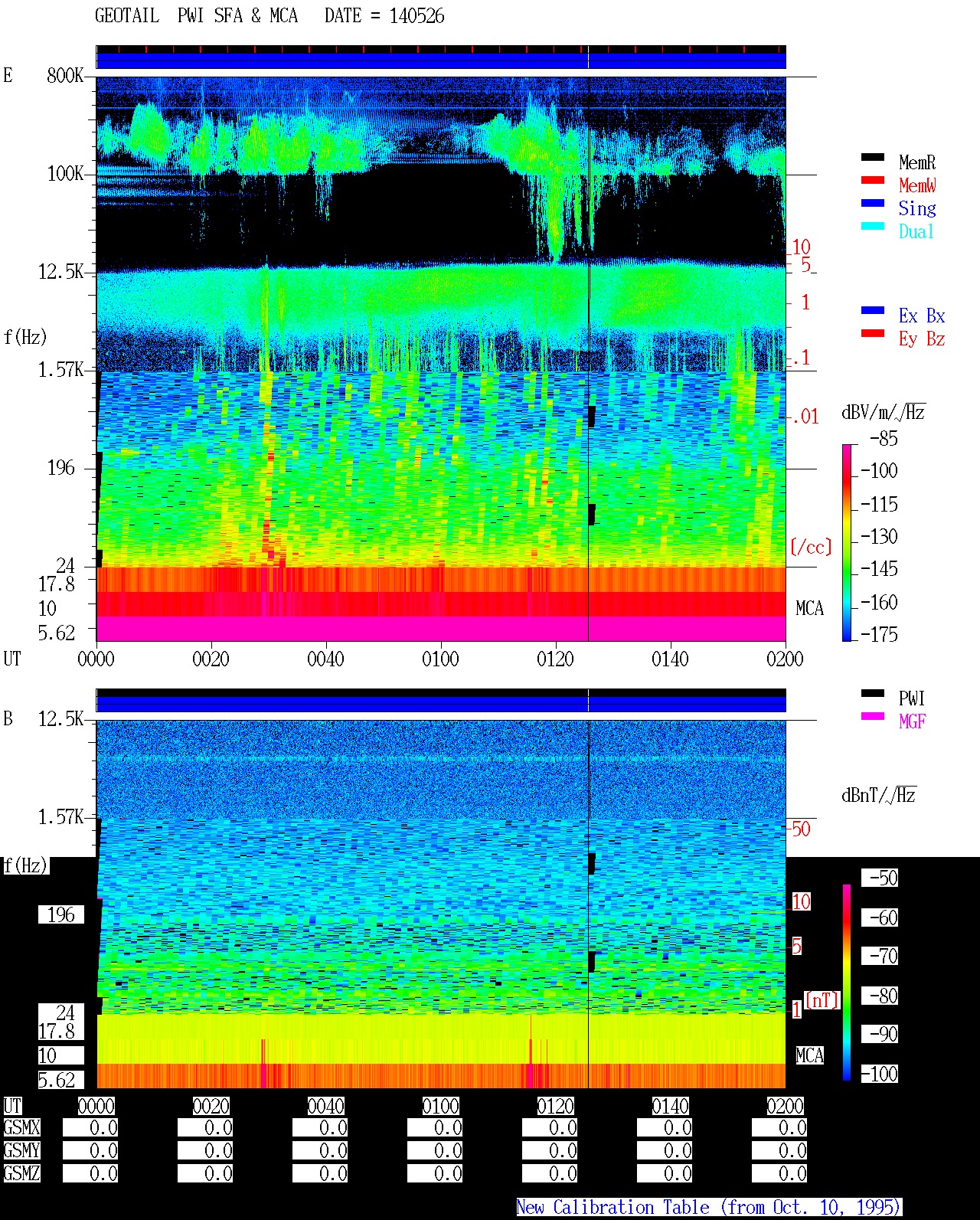Click the '-100' value on B color scale
Image resolution: width=980 pixels, height=1220 pixels.
(879, 1074)
